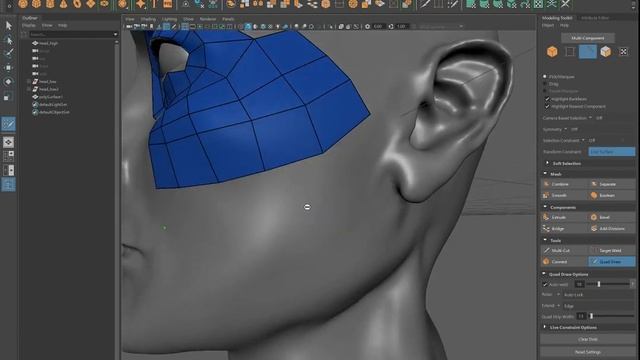The image size is (640, 360).
Task: Open the Modeling Toolkit Object menu
Action: pyautogui.click(x=547, y=25)
